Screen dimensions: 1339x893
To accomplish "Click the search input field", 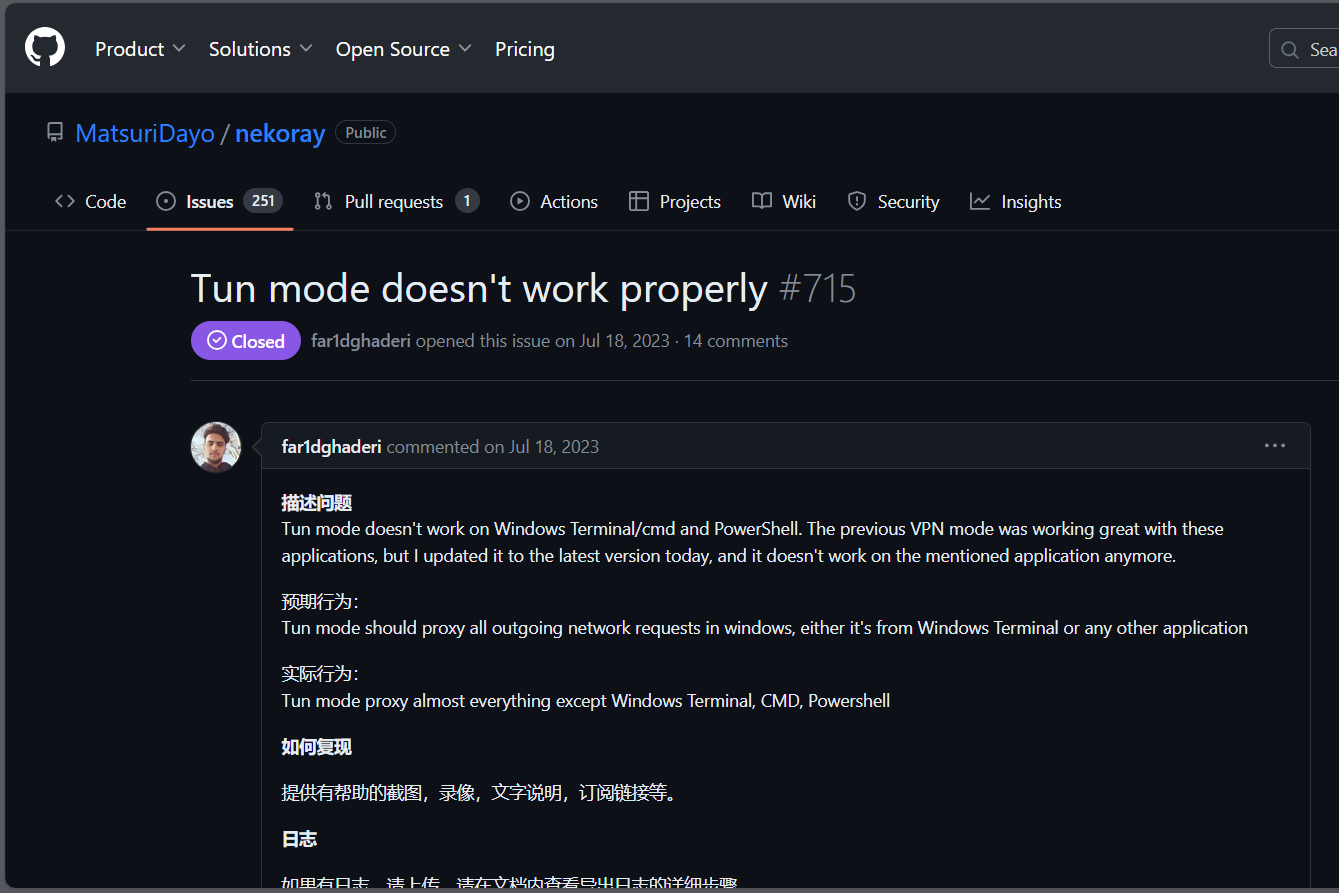I will pyautogui.click(x=1310, y=49).
